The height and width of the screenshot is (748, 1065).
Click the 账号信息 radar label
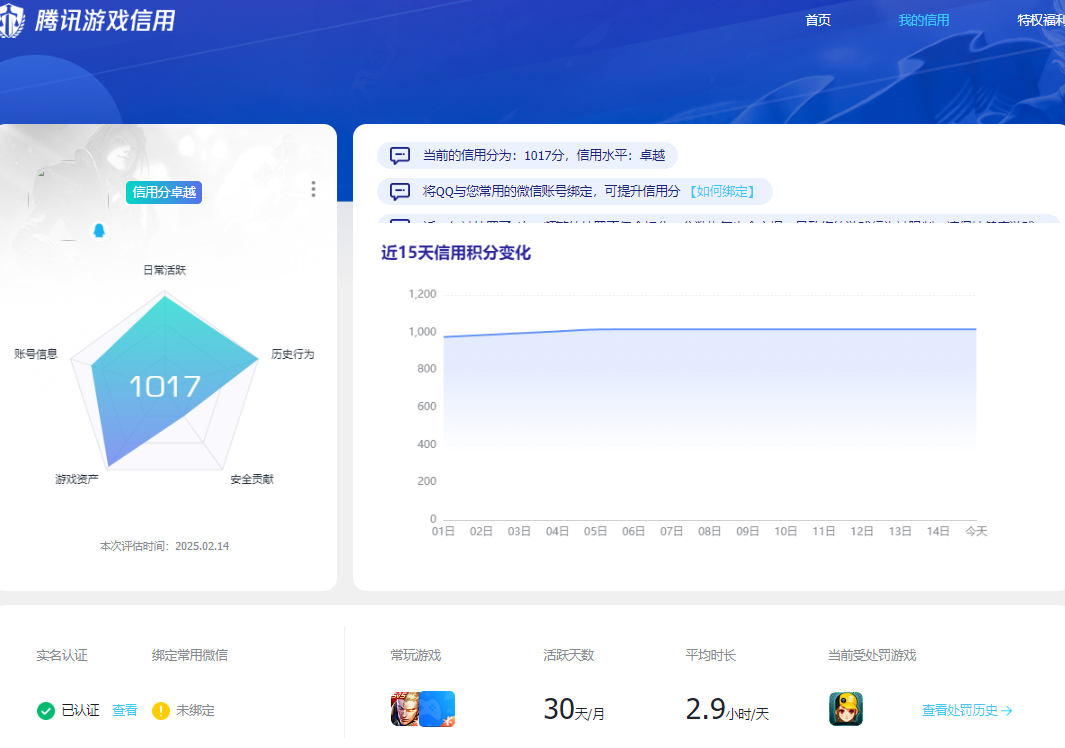(x=36, y=354)
